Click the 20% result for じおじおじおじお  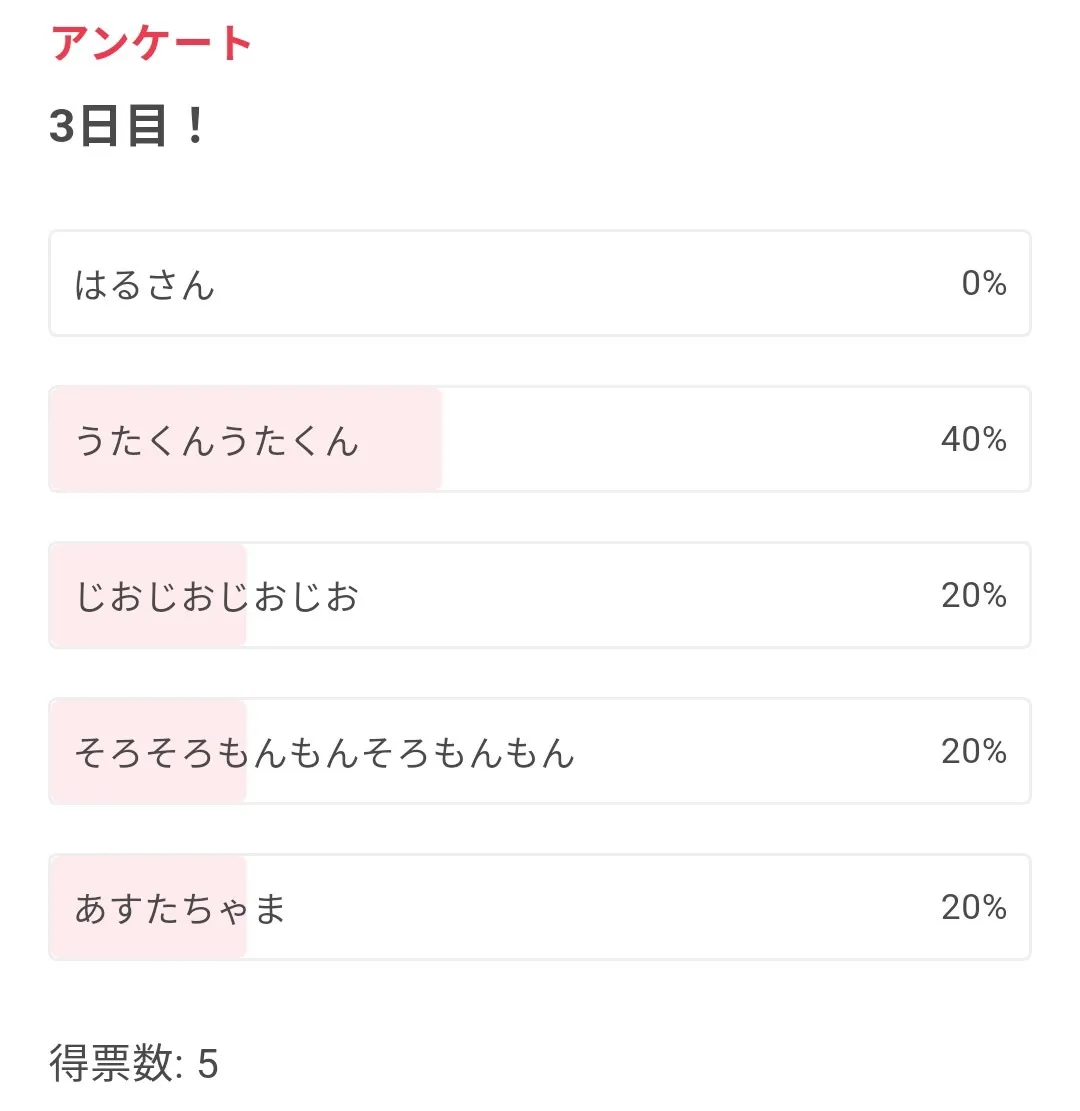973,596
